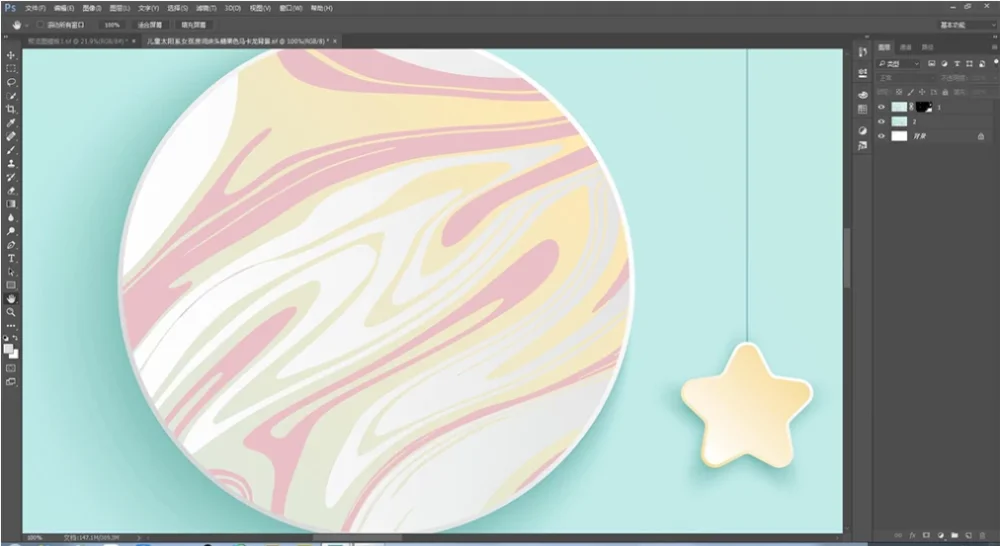Filter layers by pixel type
This screenshot has height=546, width=1000.
[931, 64]
